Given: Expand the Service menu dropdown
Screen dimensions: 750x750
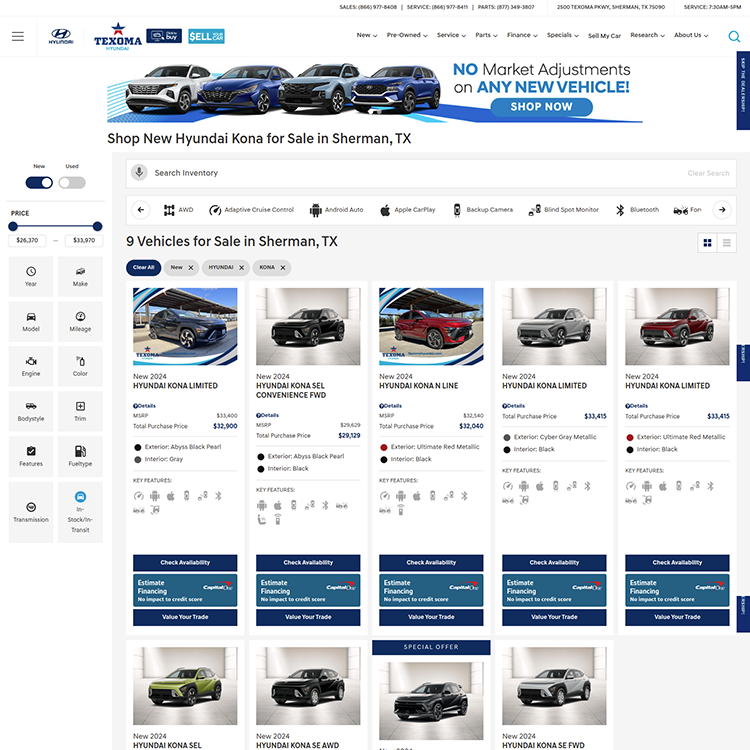Looking at the screenshot, I should pos(451,35).
